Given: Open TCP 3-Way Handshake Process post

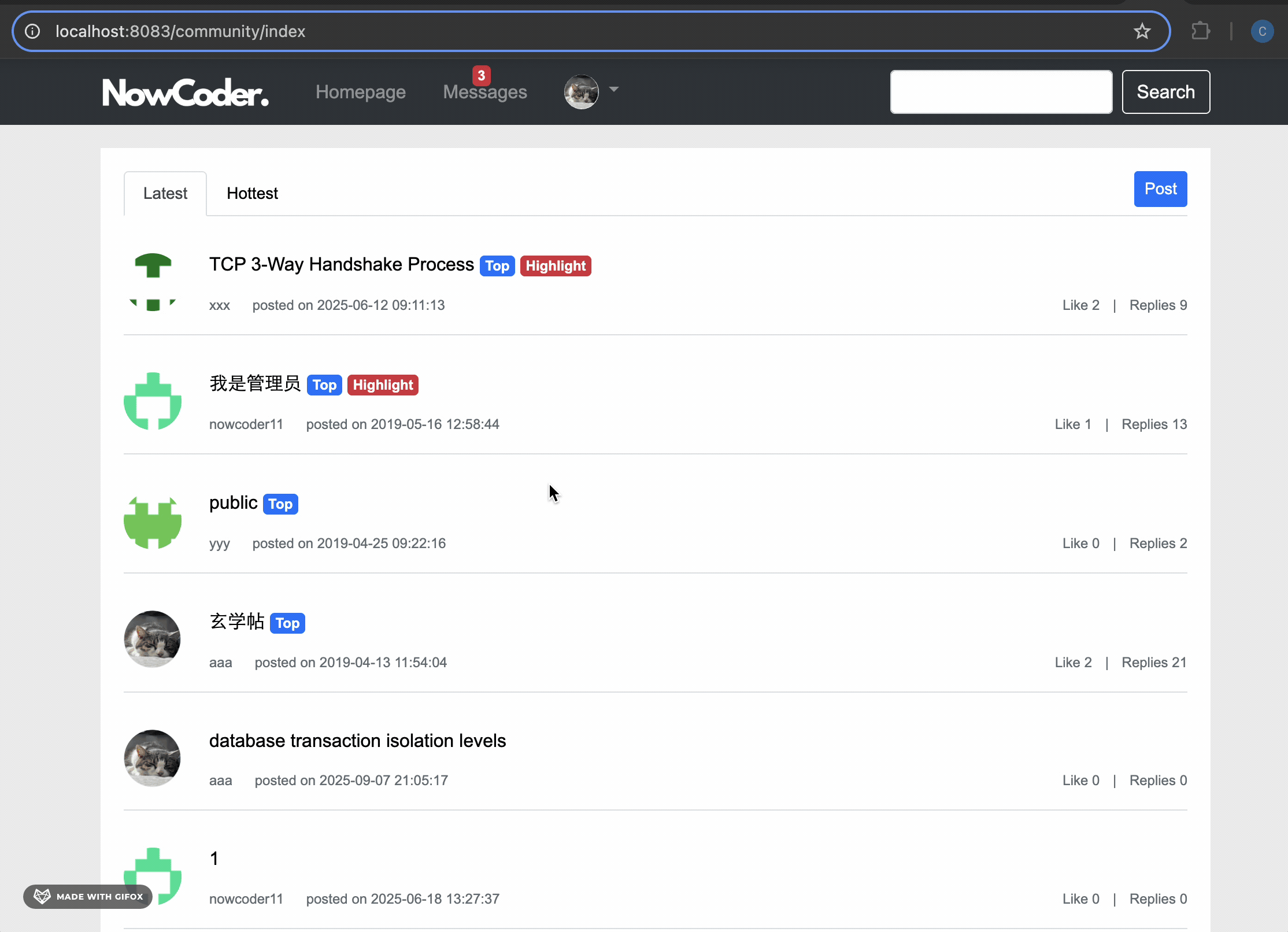Looking at the screenshot, I should (x=341, y=265).
